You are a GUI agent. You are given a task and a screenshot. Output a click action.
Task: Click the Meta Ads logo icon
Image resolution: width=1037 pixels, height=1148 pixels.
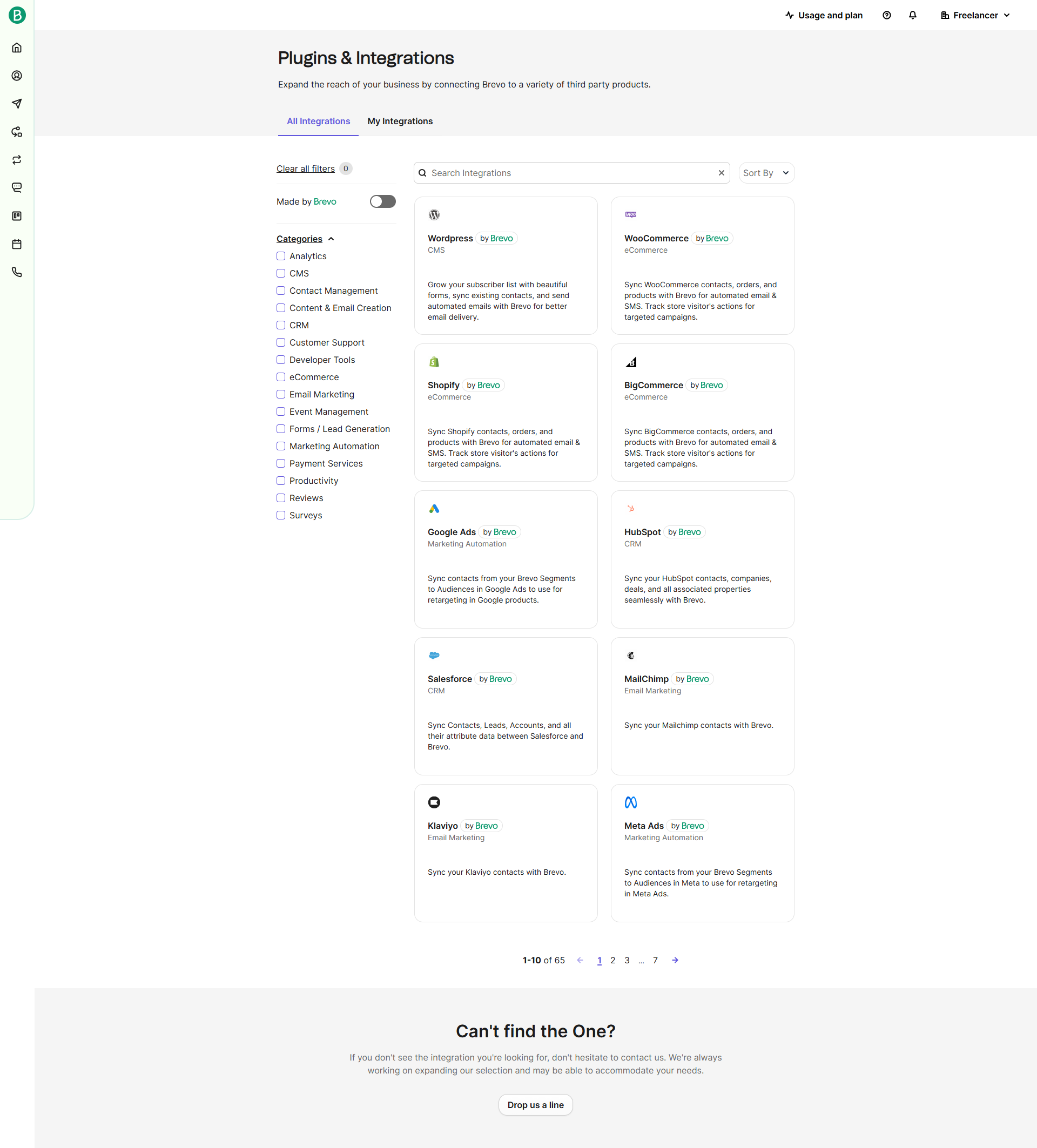[630, 802]
